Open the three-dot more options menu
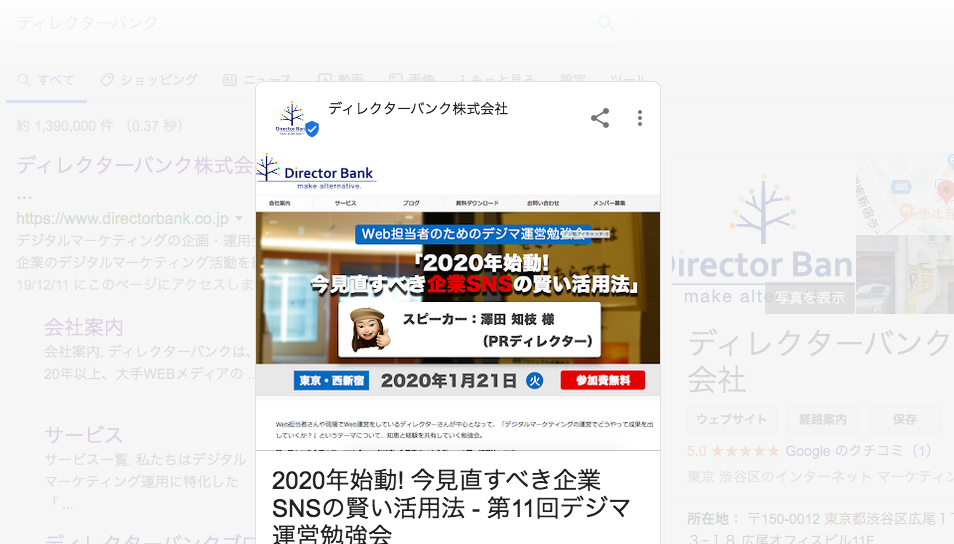This screenshot has width=954, height=544. [x=640, y=118]
